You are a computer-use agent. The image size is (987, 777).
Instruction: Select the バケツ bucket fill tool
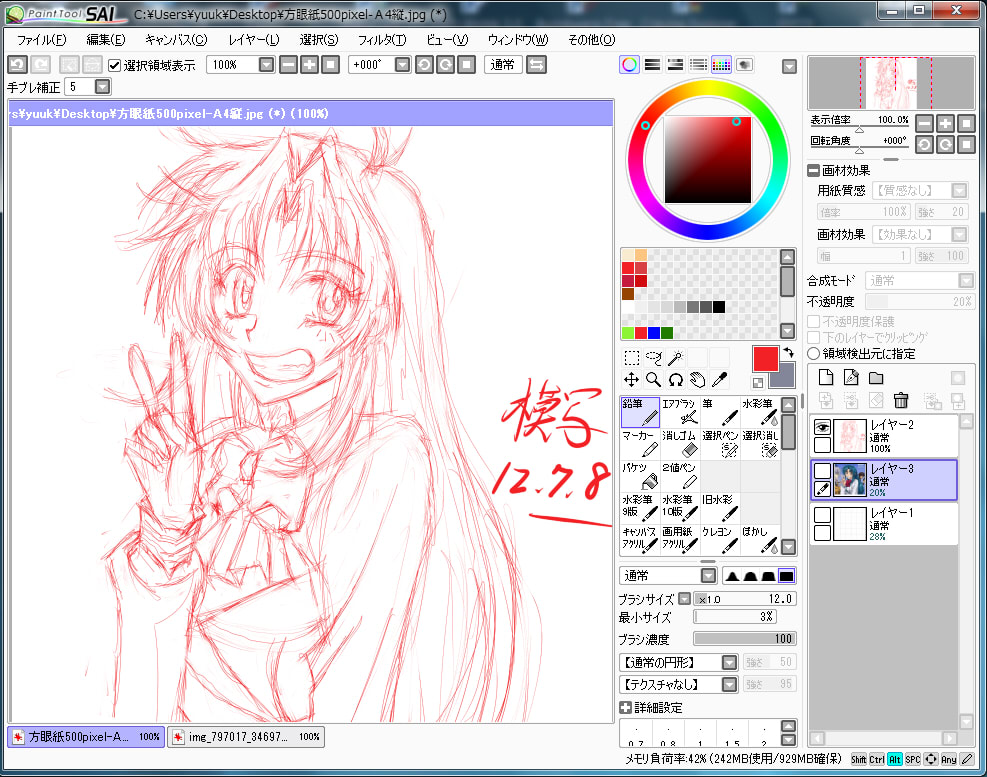click(640, 477)
